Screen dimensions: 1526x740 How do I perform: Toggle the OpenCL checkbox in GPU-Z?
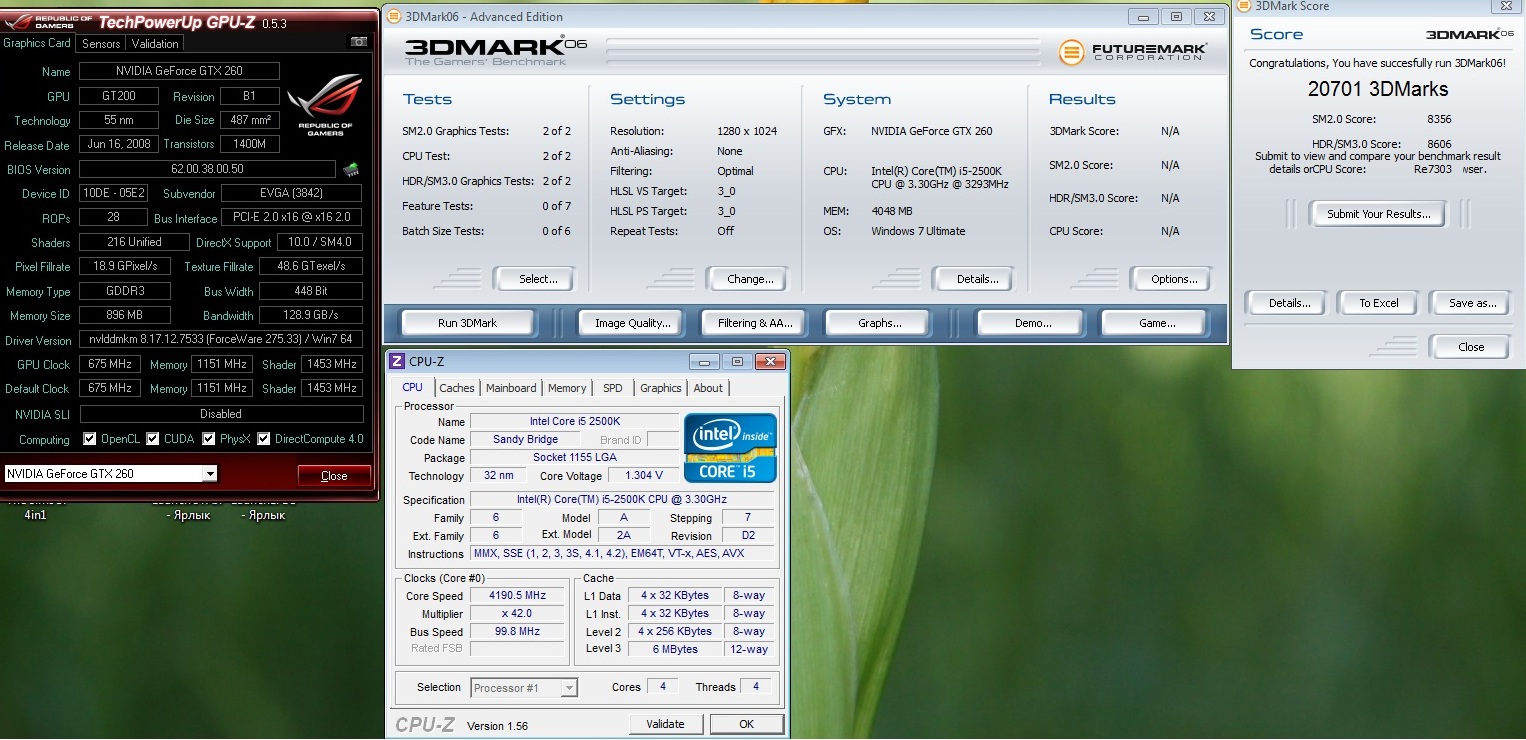[90, 439]
